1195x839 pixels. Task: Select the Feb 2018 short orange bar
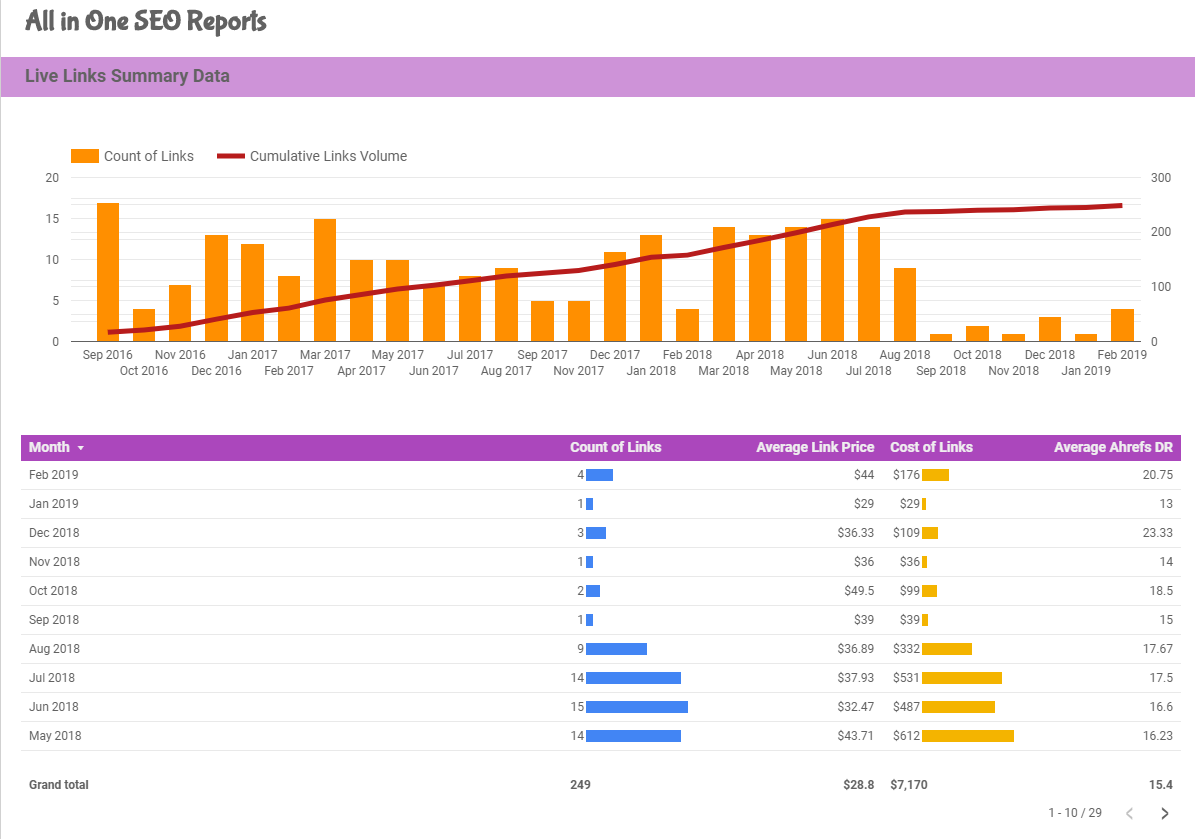687,325
